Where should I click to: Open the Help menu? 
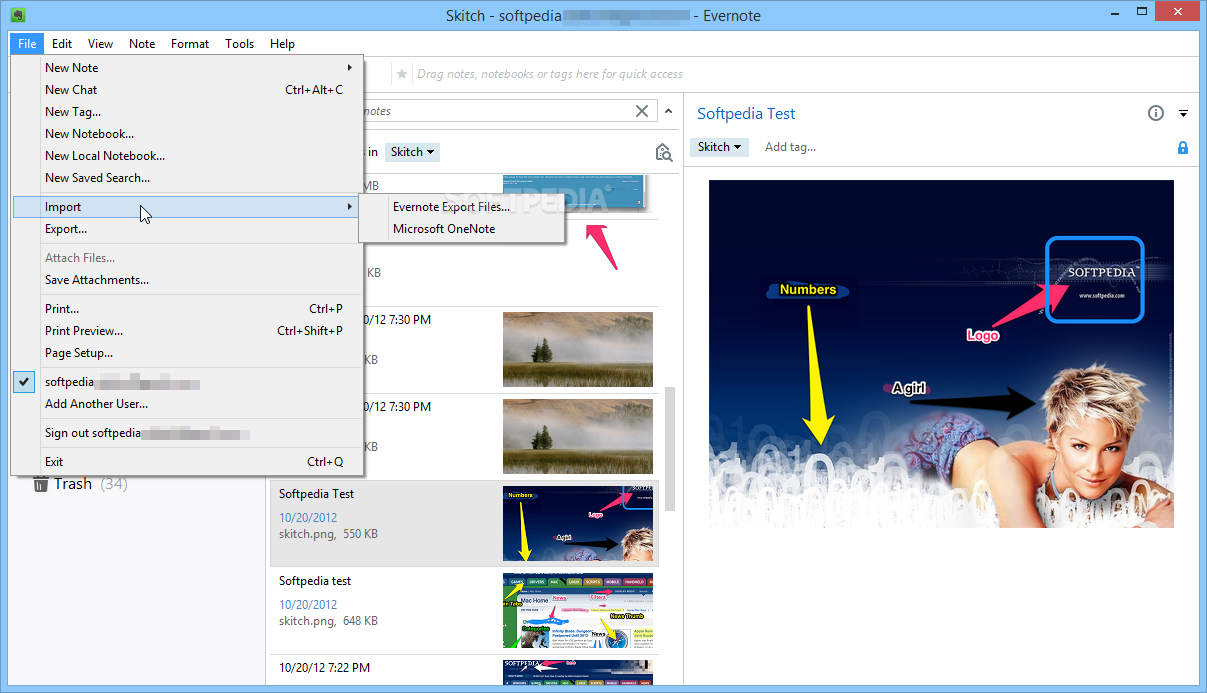coord(283,44)
